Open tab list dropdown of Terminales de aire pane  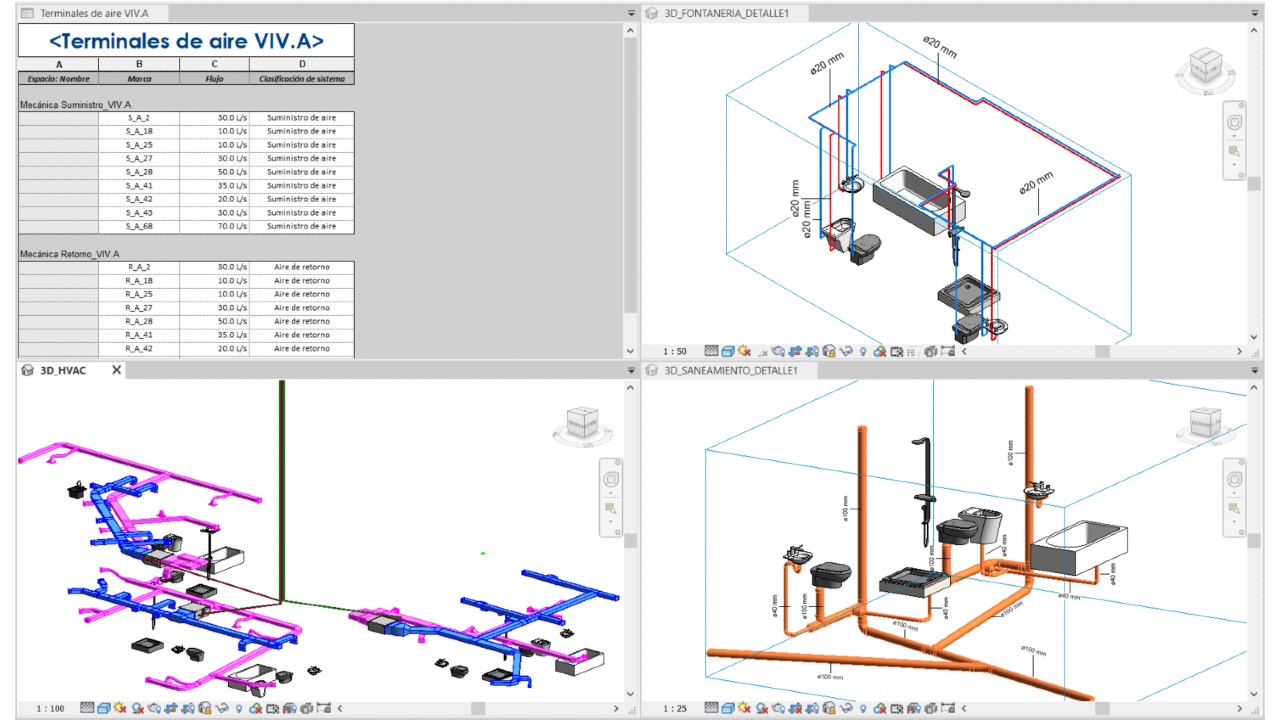click(x=631, y=13)
